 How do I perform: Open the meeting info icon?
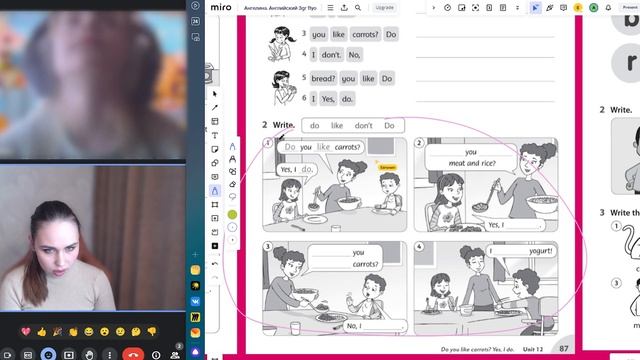[156, 355]
